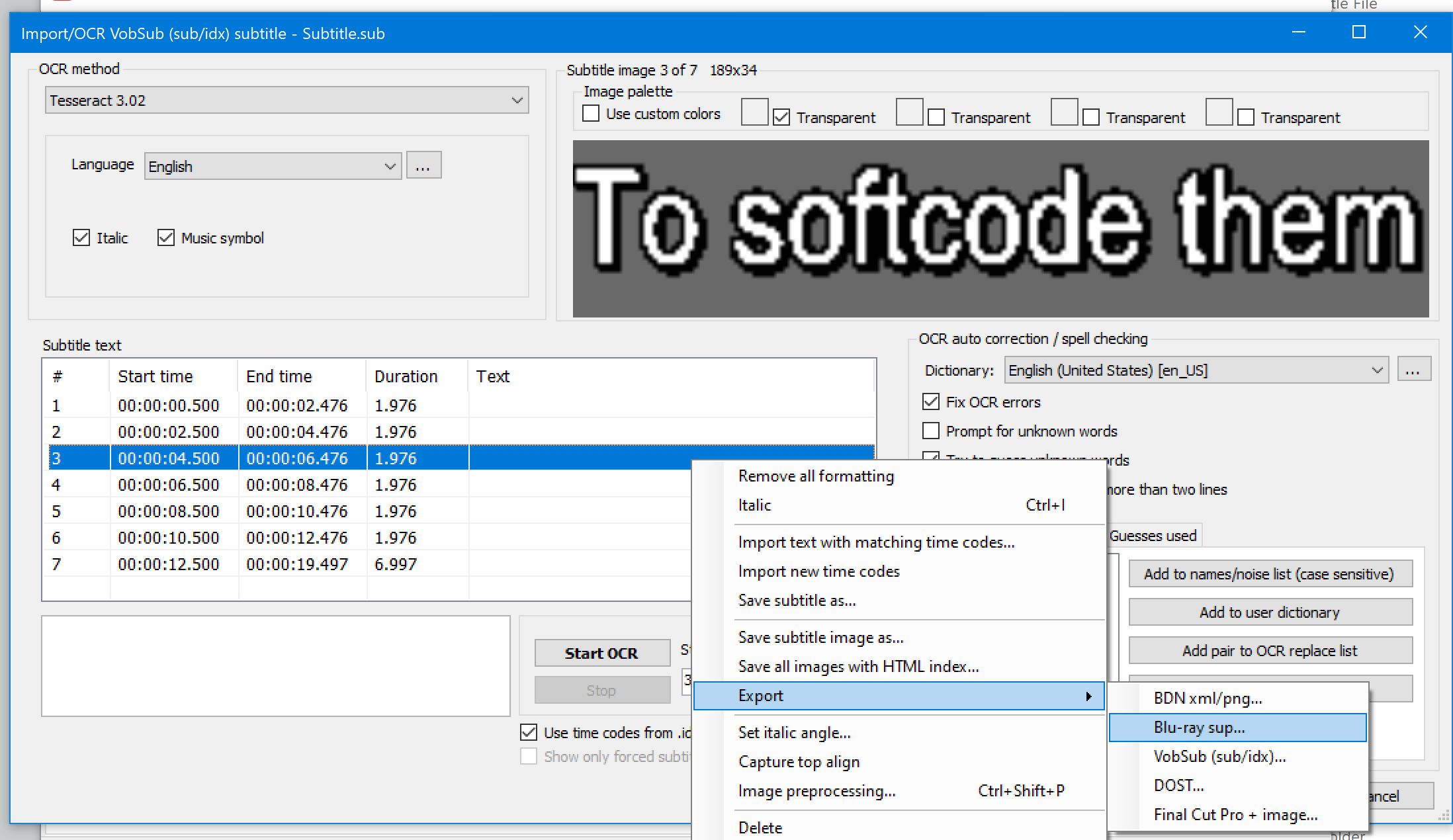Choose Blu-ray sup export option

click(1199, 728)
